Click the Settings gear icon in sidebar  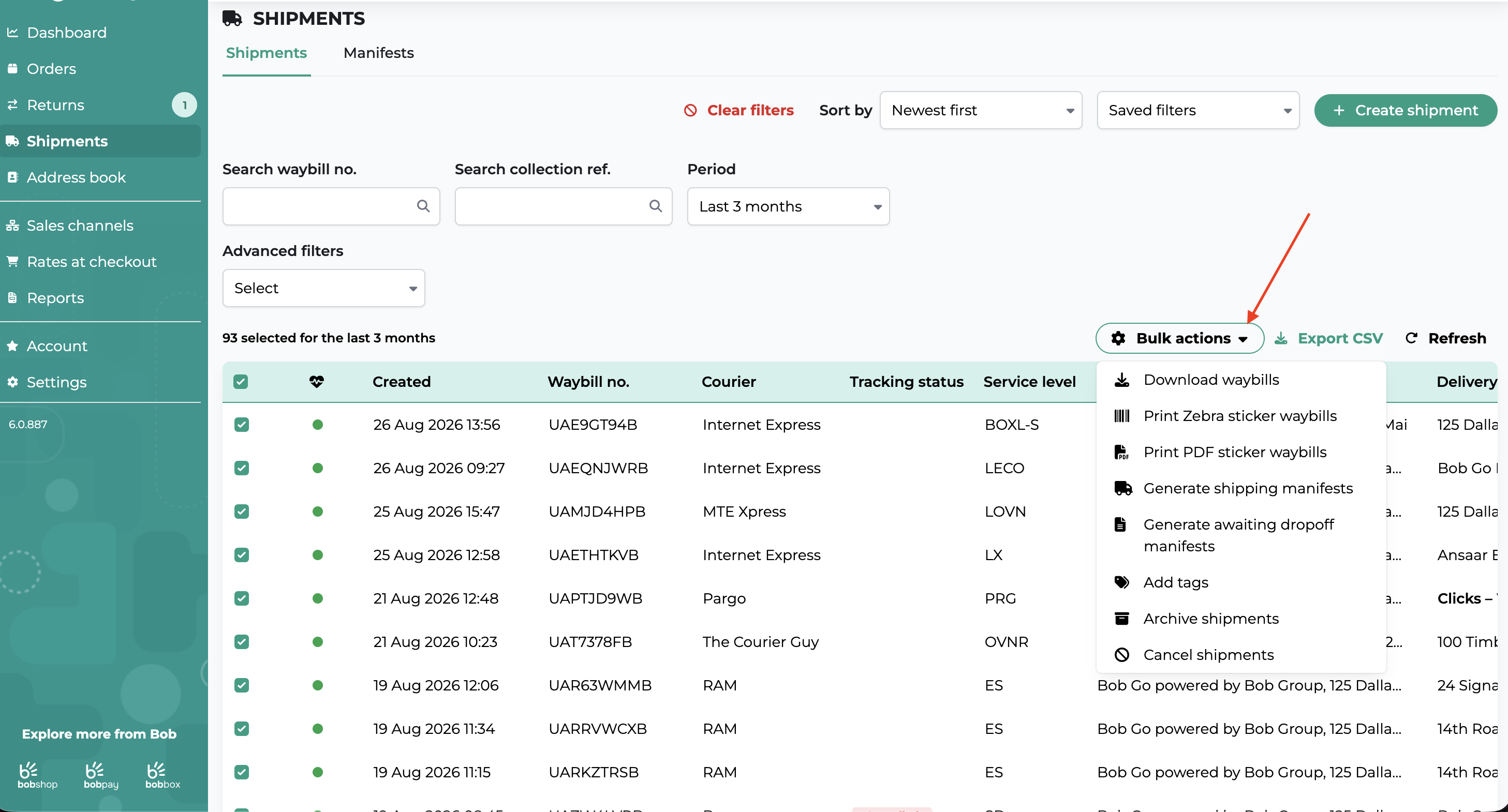[x=12, y=382]
